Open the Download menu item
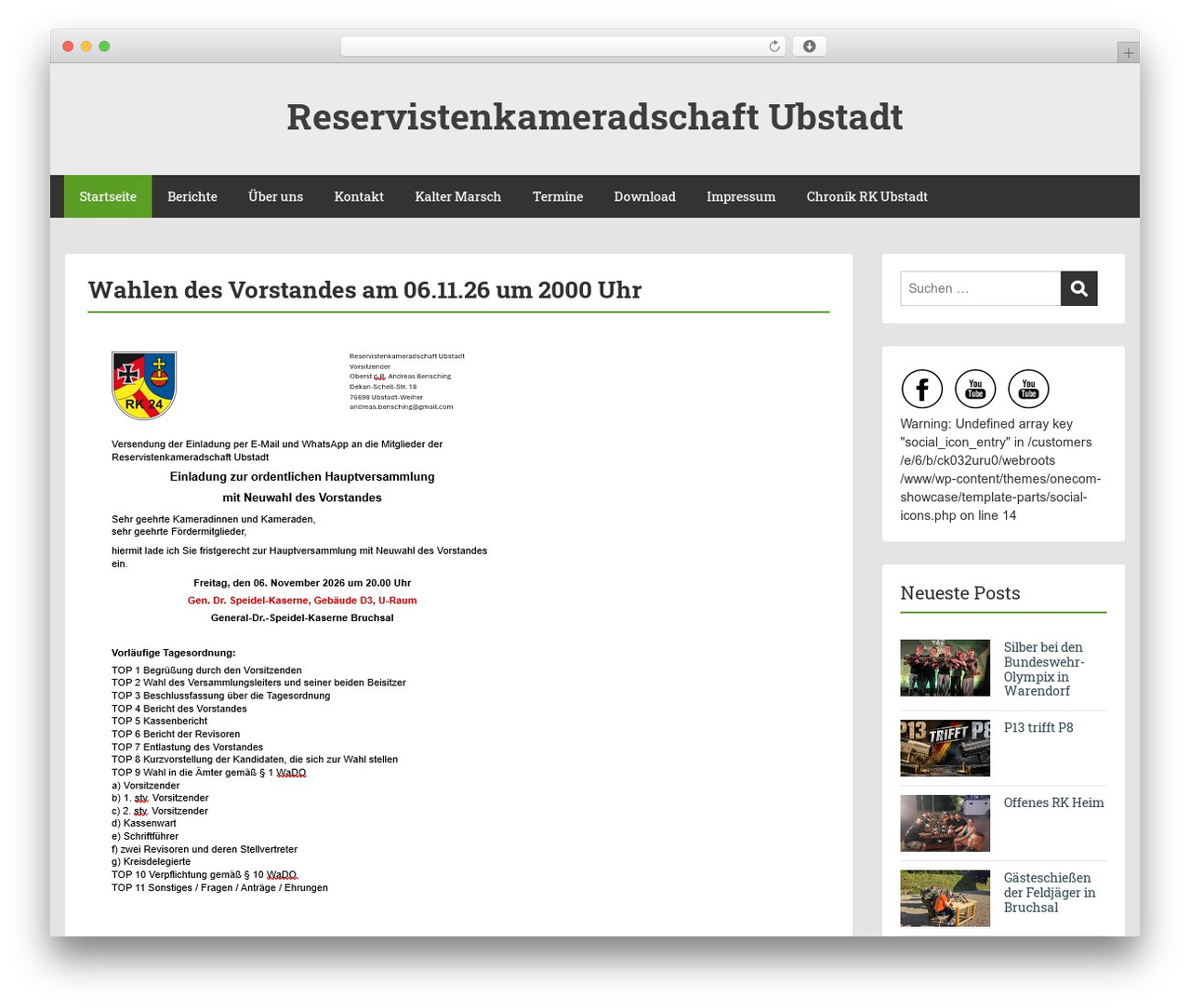The height and width of the screenshot is (1008, 1190). [x=645, y=196]
